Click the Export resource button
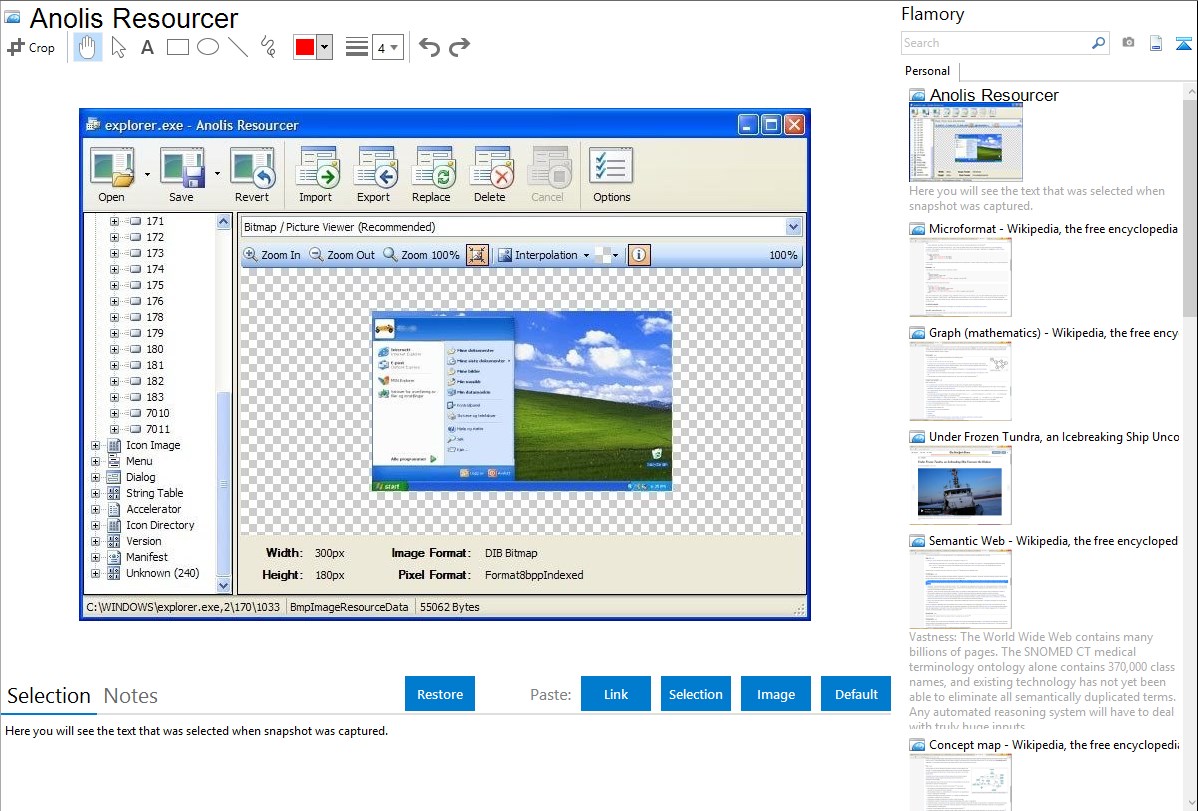The height and width of the screenshot is (811, 1198). pyautogui.click(x=374, y=175)
